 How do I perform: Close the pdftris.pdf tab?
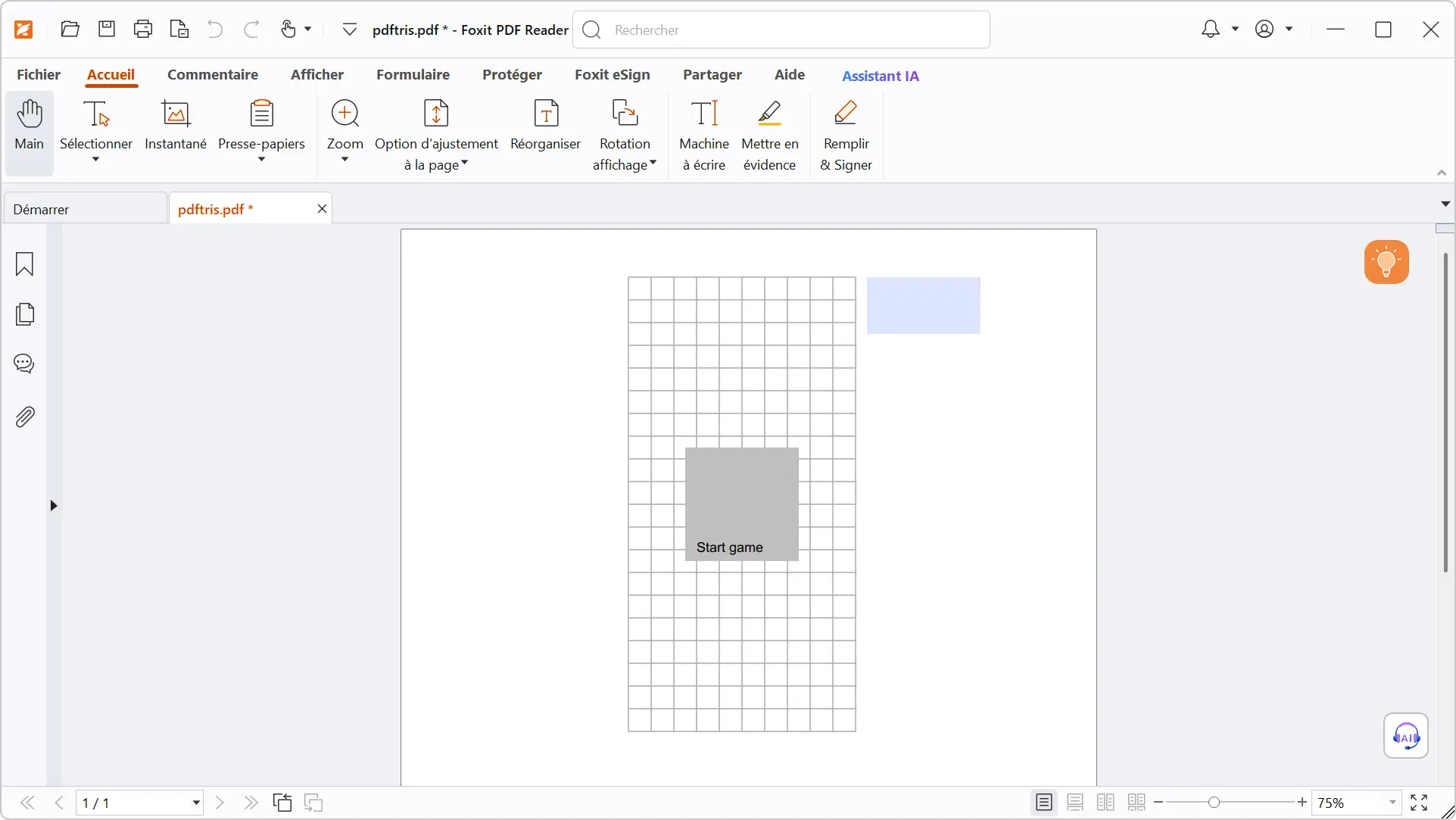[x=322, y=209]
